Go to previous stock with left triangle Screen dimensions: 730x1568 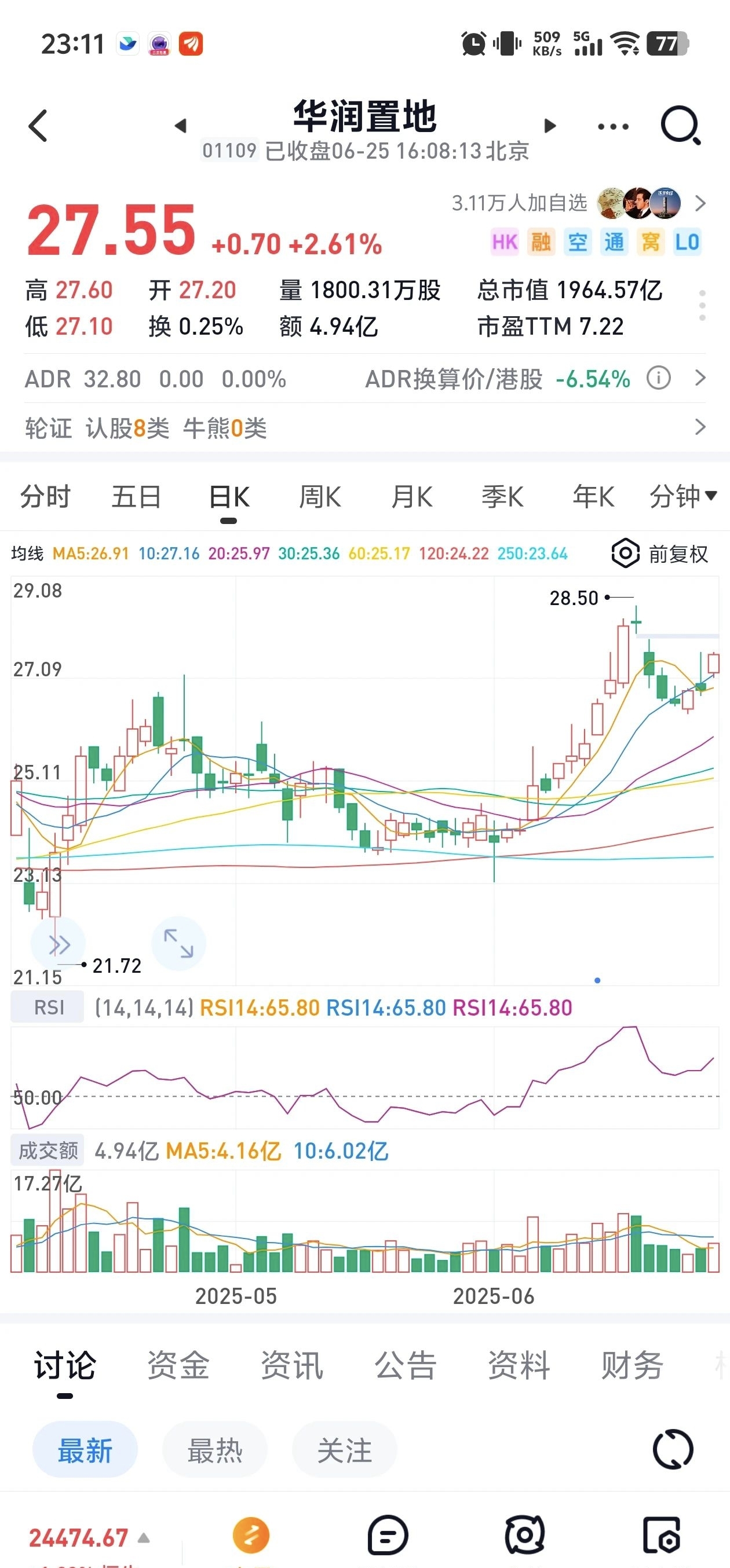[180, 126]
